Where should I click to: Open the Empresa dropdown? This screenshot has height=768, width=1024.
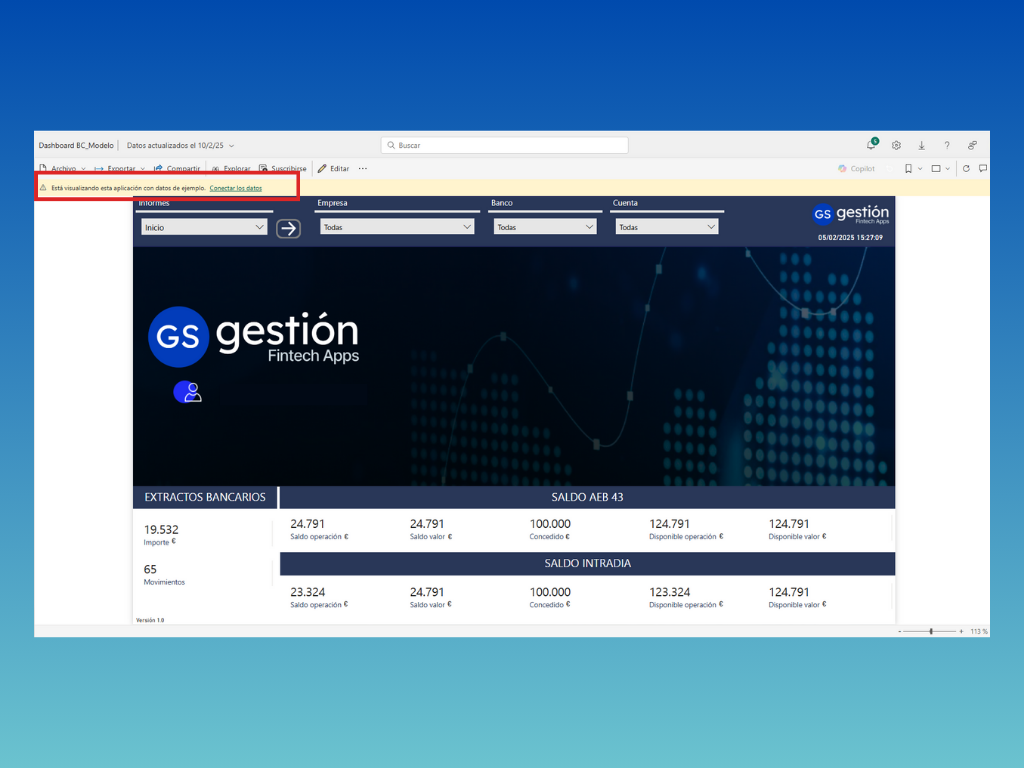pos(397,227)
